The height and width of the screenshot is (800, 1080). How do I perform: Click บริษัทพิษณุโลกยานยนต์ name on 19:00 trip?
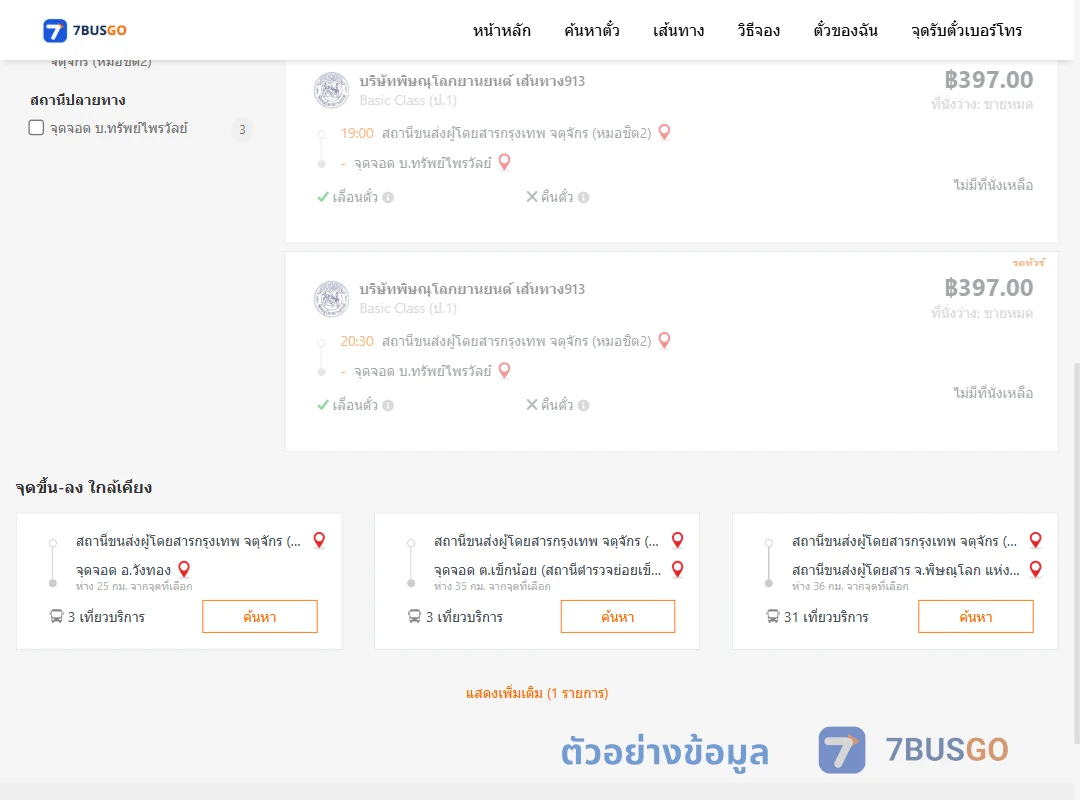point(472,81)
